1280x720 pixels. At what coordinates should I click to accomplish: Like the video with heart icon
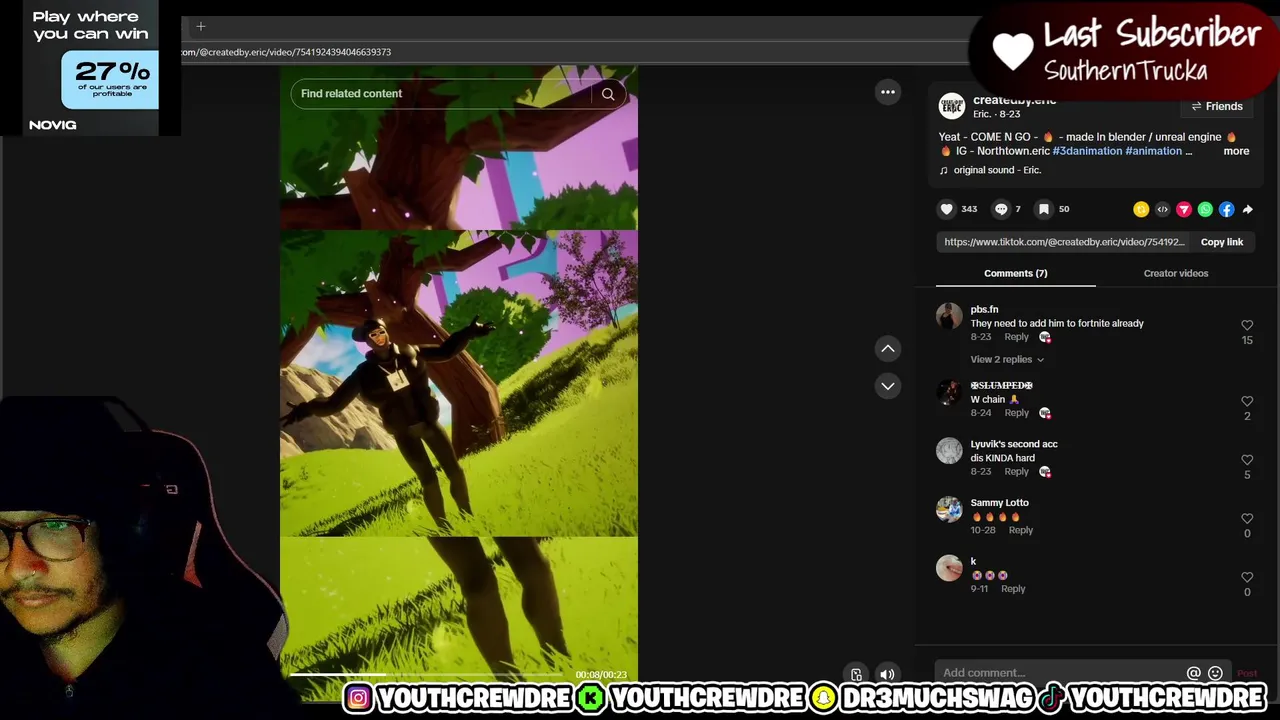947,209
